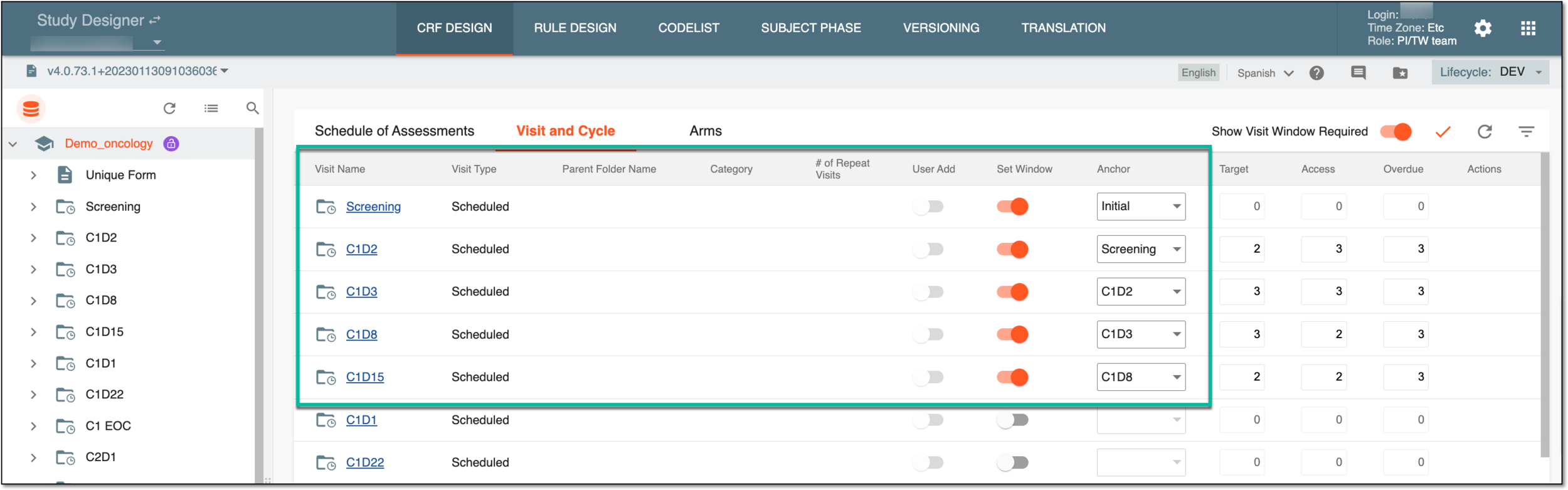Click the folder icon in C1D22 table row
This screenshot has height=490, width=1568.
coord(326,463)
